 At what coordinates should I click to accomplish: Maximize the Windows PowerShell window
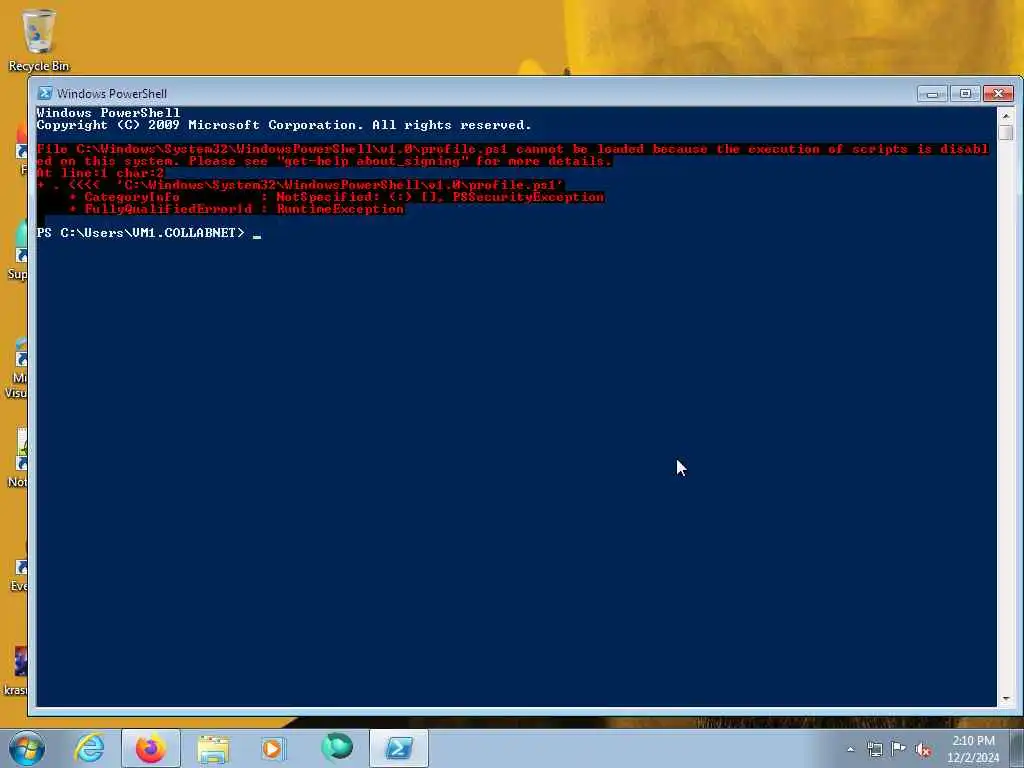(965, 94)
